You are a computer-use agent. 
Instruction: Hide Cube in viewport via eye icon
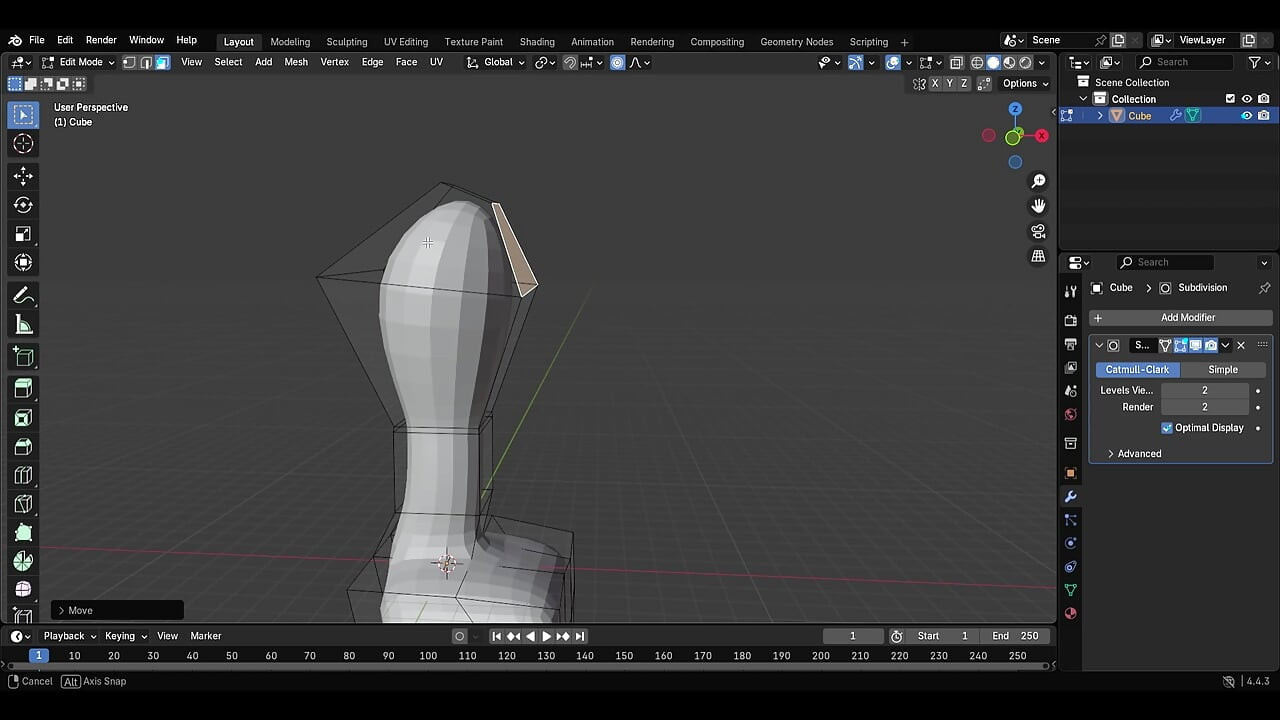click(1247, 116)
